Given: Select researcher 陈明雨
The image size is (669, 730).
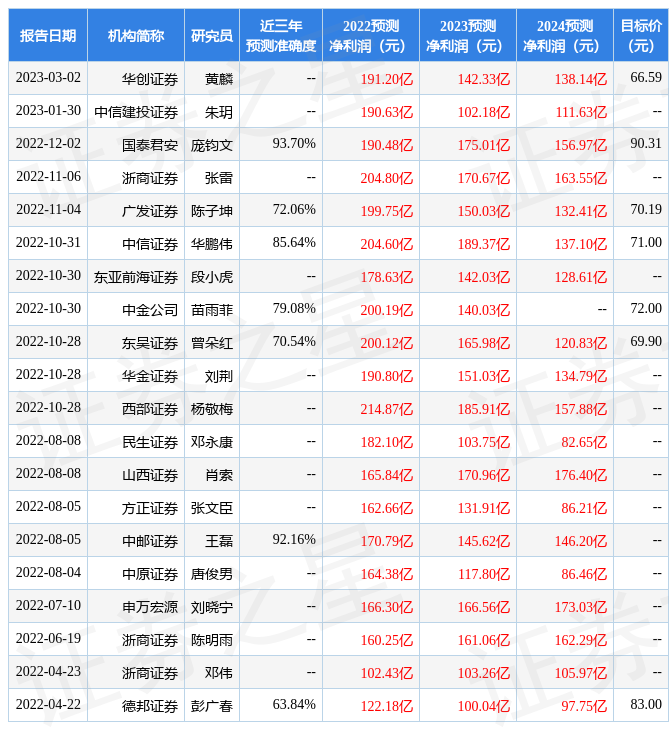Looking at the screenshot, I should pyautogui.click(x=212, y=641).
